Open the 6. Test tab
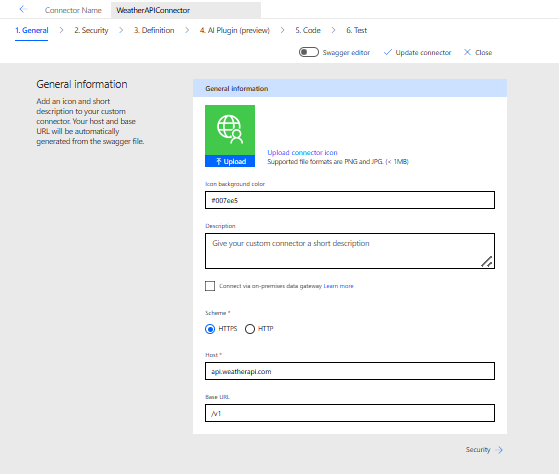Image resolution: width=559 pixels, height=474 pixels. click(357, 30)
